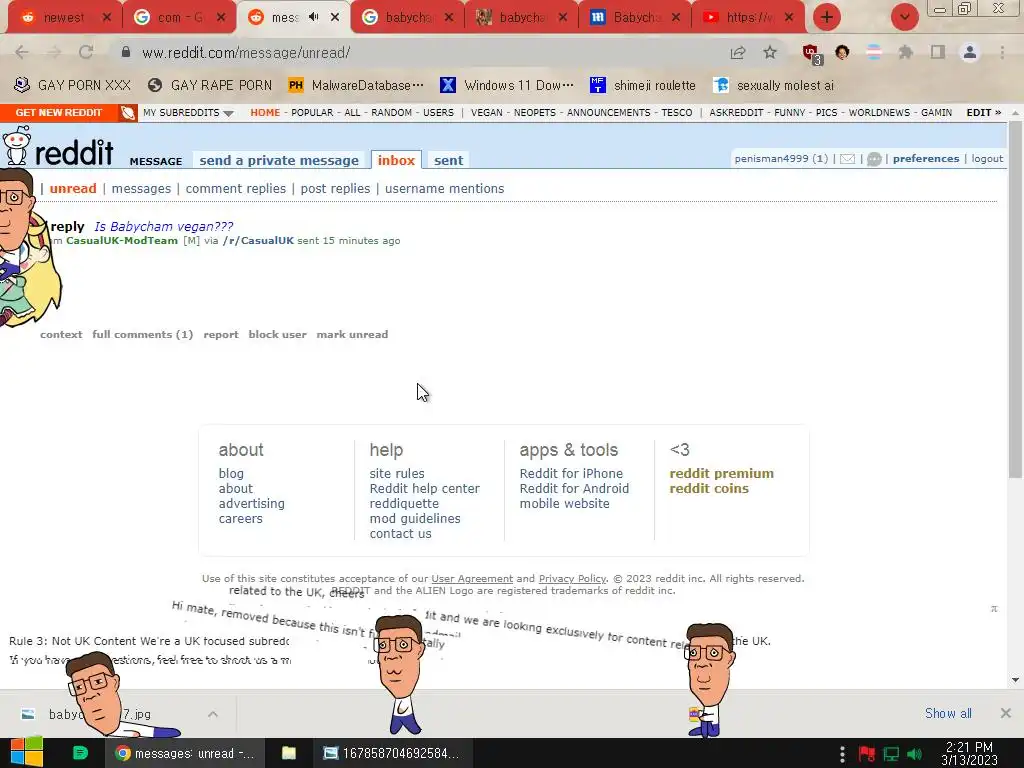Open the Chrome three-dot menu
Screen dimensions: 1024x768
[1002, 52]
